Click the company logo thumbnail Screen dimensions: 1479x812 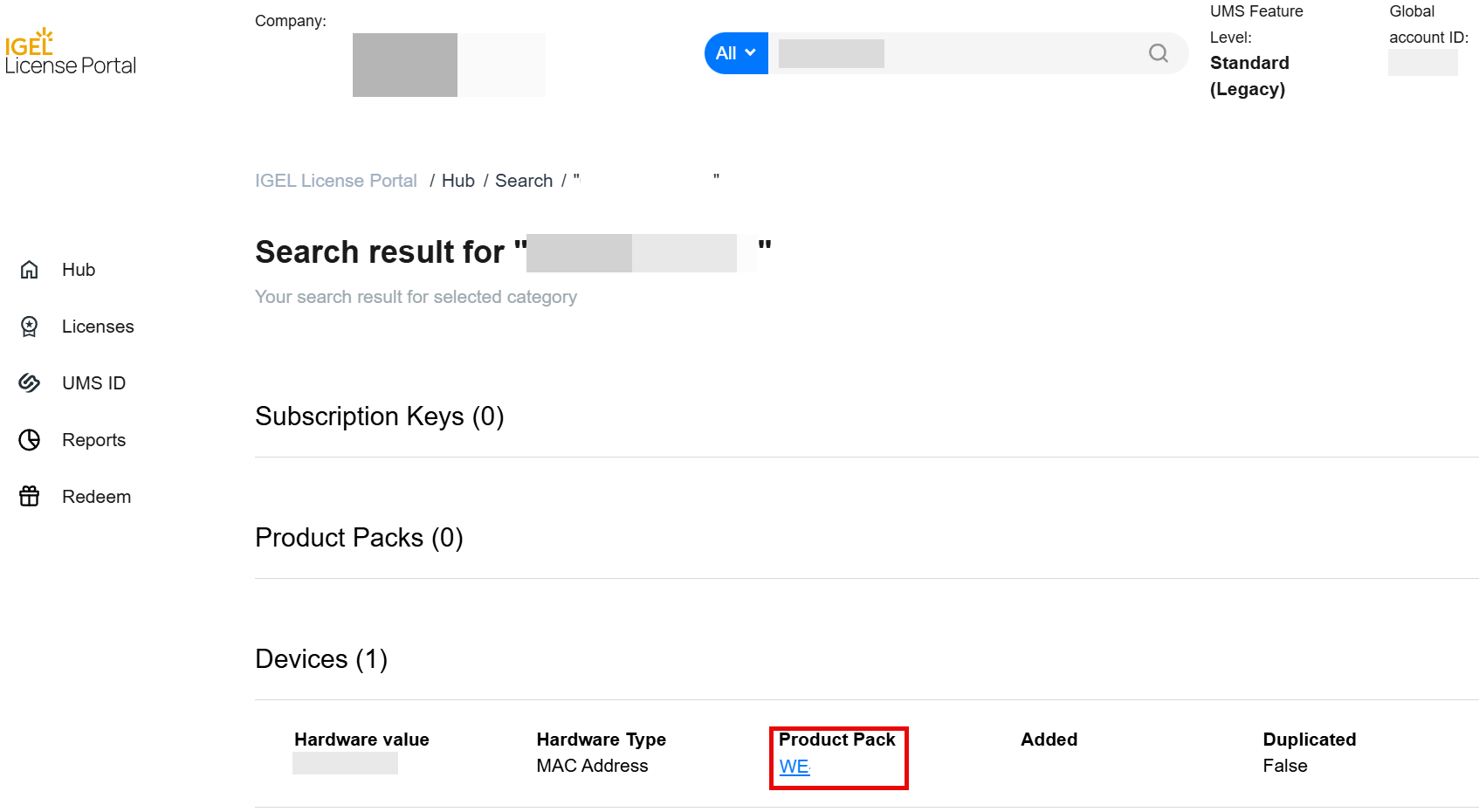click(x=405, y=65)
